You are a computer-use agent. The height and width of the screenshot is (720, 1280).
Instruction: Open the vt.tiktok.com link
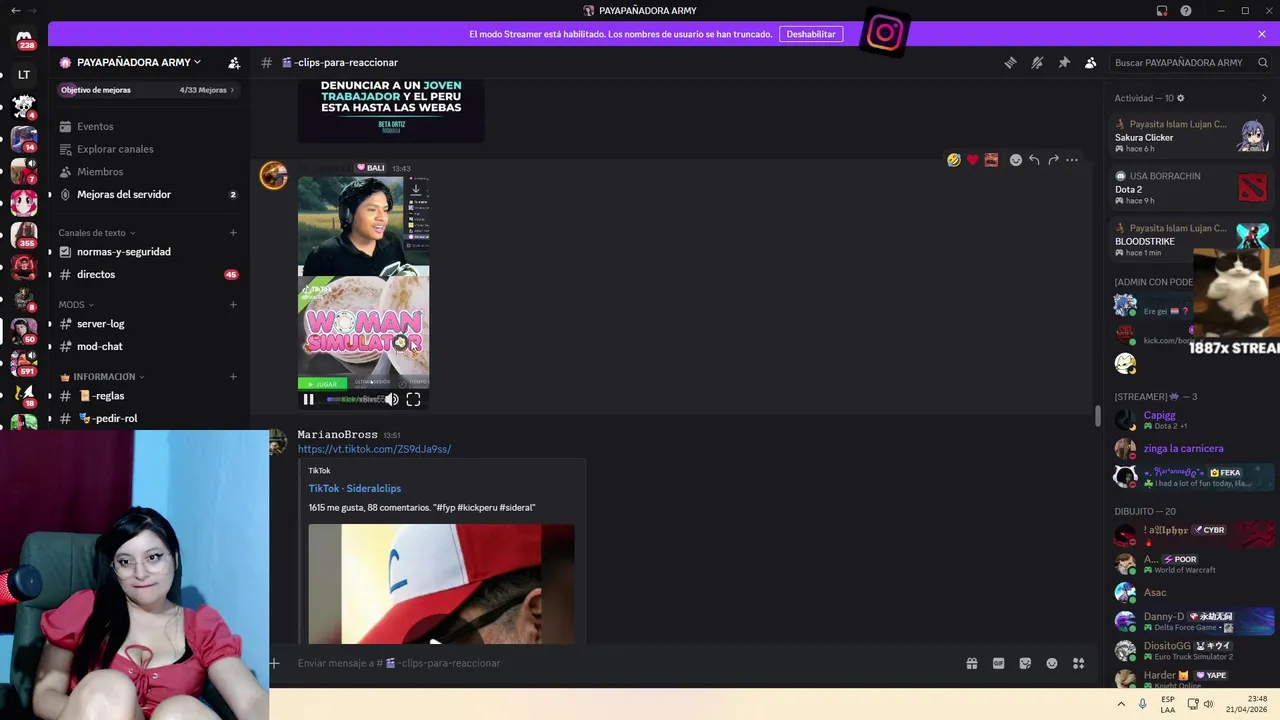click(374, 449)
